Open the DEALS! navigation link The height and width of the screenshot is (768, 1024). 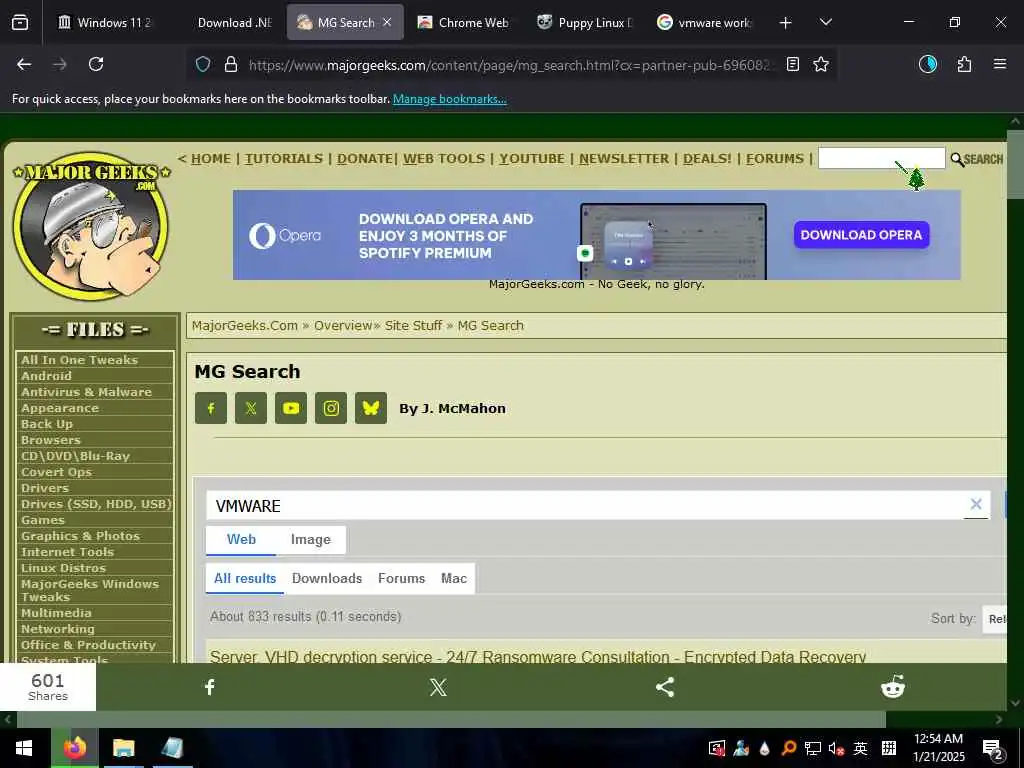[707, 159]
